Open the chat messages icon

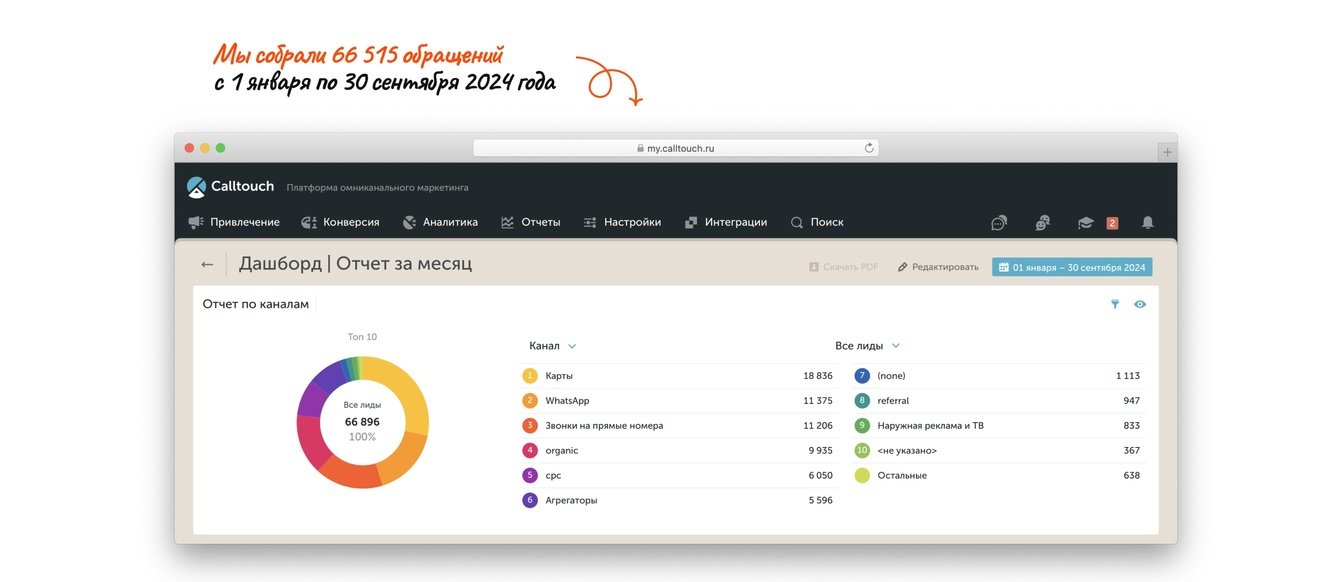coord(998,223)
